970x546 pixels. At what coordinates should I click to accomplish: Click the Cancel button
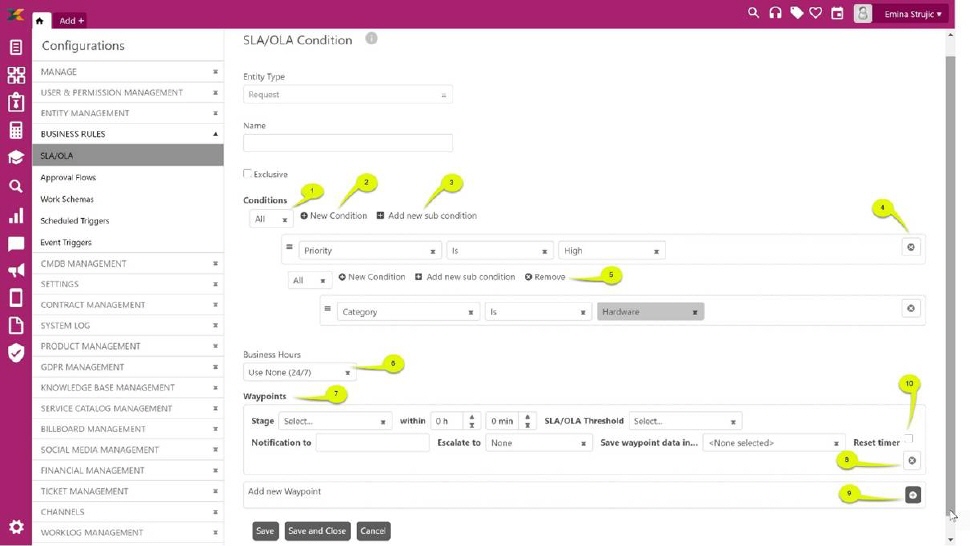point(373,531)
